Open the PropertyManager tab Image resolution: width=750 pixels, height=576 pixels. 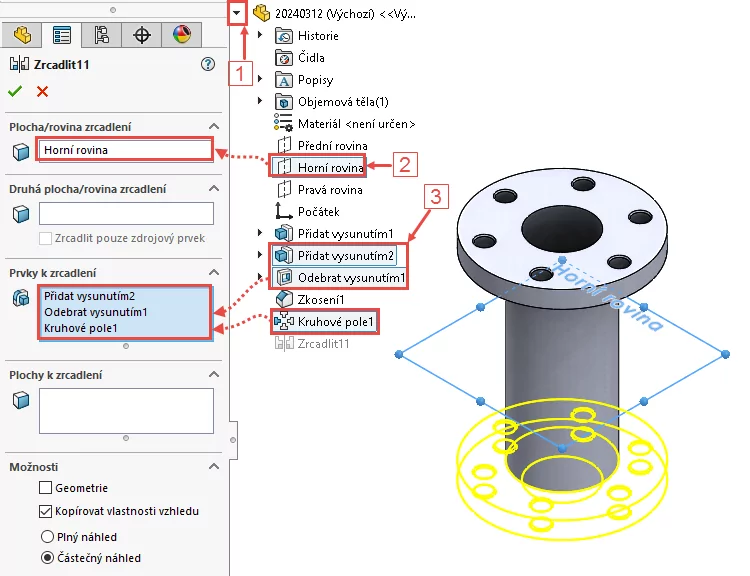[x=62, y=35]
